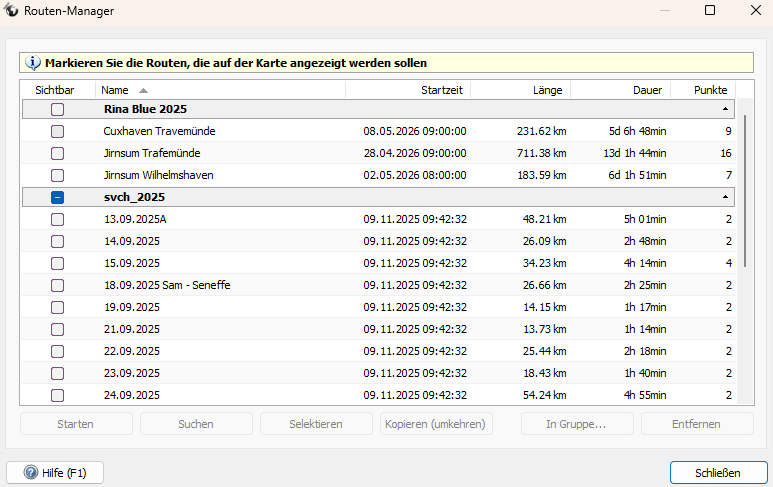
Task: Tick the checkbox for route 18.09.2025 Sam - Seneffe
Action: click(x=58, y=285)
